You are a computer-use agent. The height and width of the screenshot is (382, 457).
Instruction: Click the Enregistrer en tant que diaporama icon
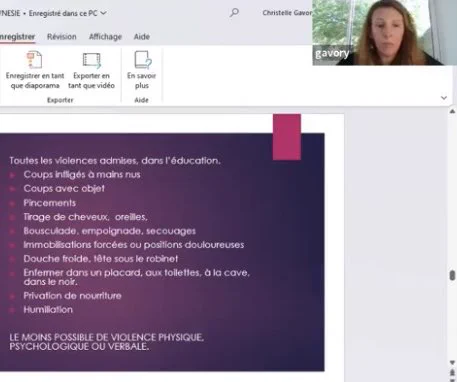pyautogui.click(x=34, y=60)
